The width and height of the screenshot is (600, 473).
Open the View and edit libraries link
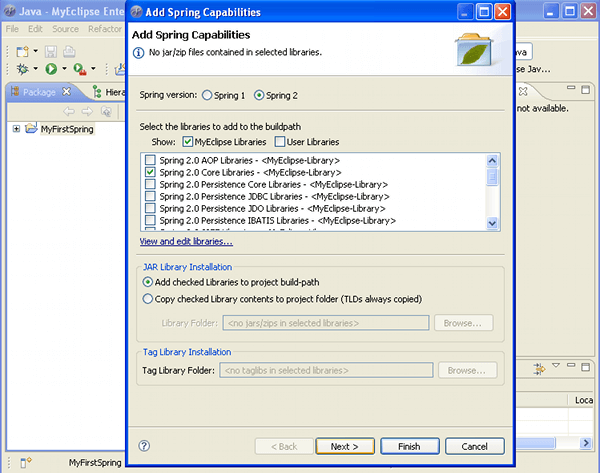186,241
